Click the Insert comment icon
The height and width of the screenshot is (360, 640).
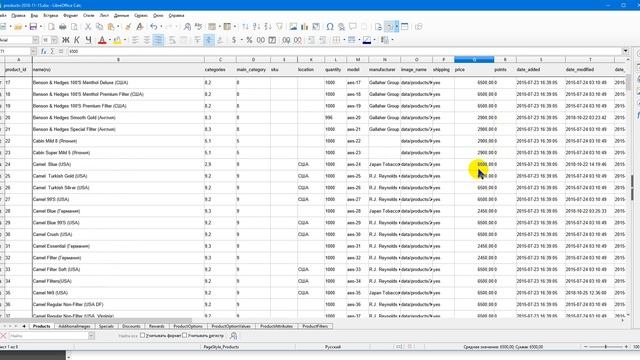[353, 27]
